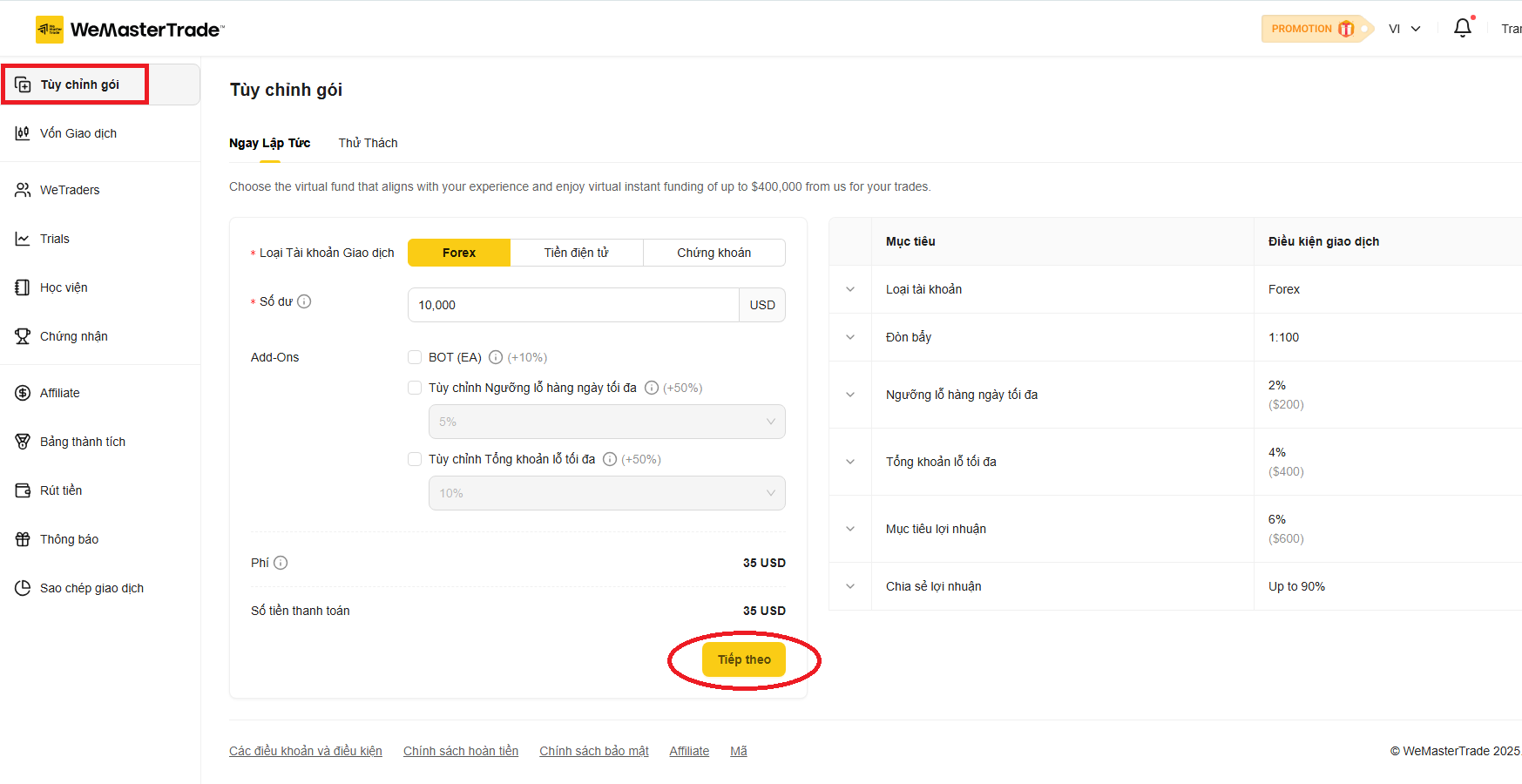The image size is (1522, 784).
Task: Open Vốn Giao dịch from sidebar
Action: point(100,133)
